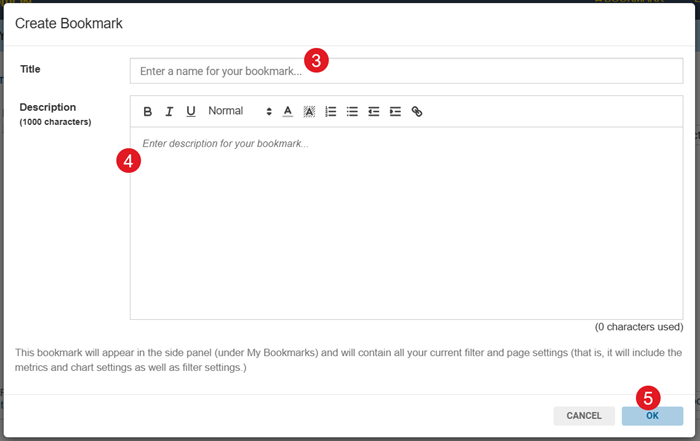
Task: Open the Normal text style dropdown
Action: tap(239, 111)
